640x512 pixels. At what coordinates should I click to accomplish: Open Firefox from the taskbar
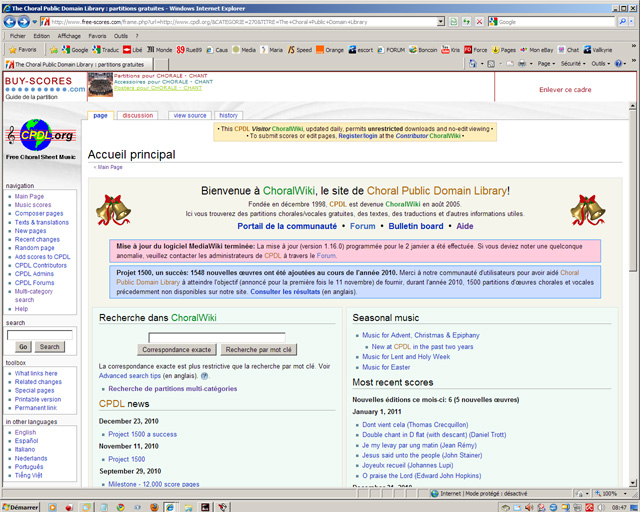coord(154,507)
